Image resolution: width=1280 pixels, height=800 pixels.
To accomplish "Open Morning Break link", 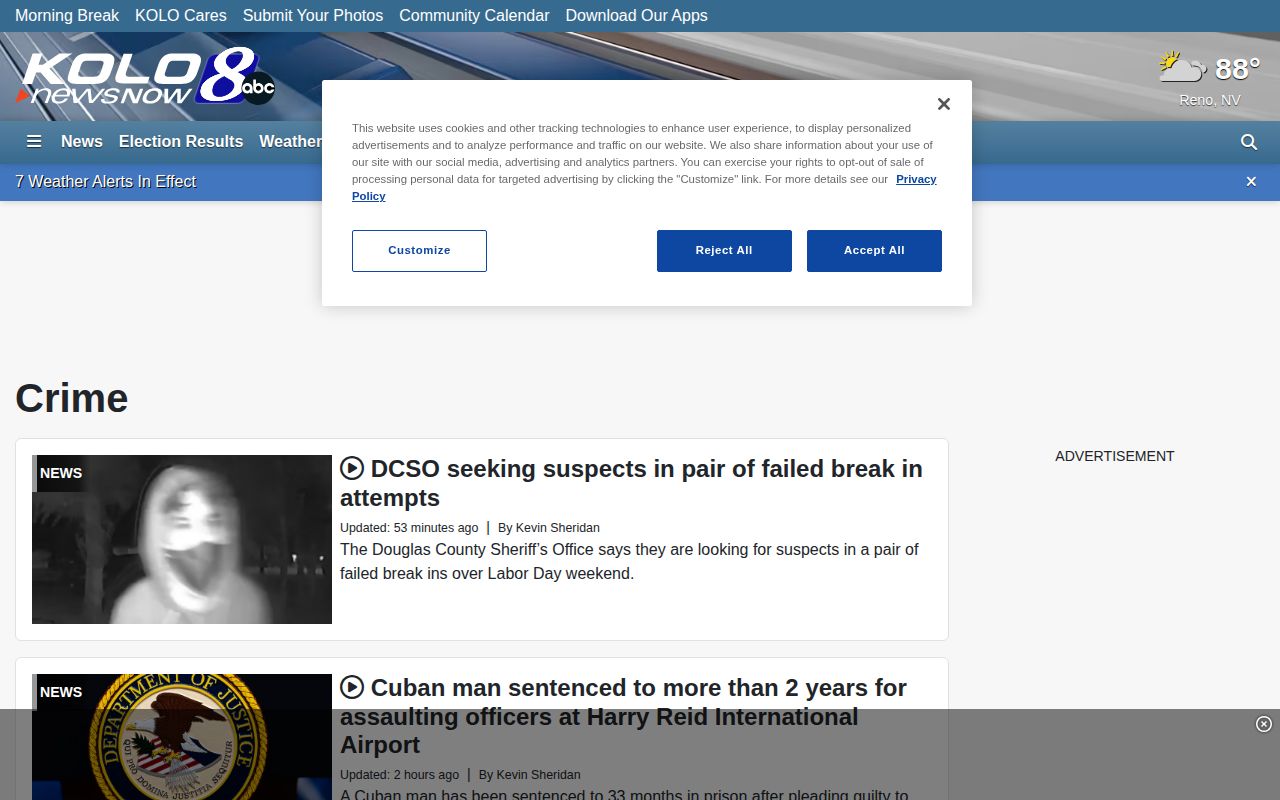I will click(67, 15).
